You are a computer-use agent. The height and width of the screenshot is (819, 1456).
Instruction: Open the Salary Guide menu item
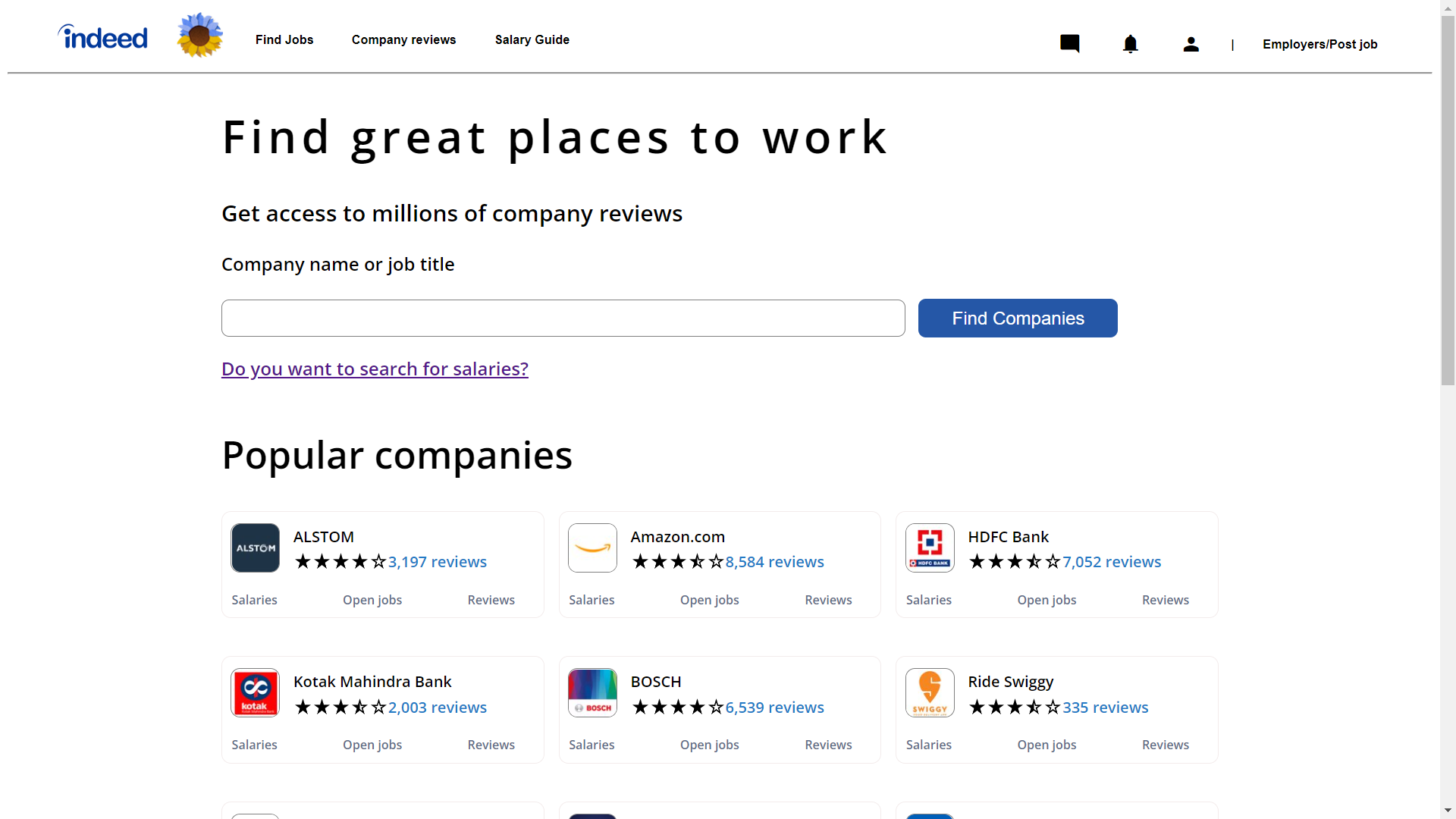532,39
